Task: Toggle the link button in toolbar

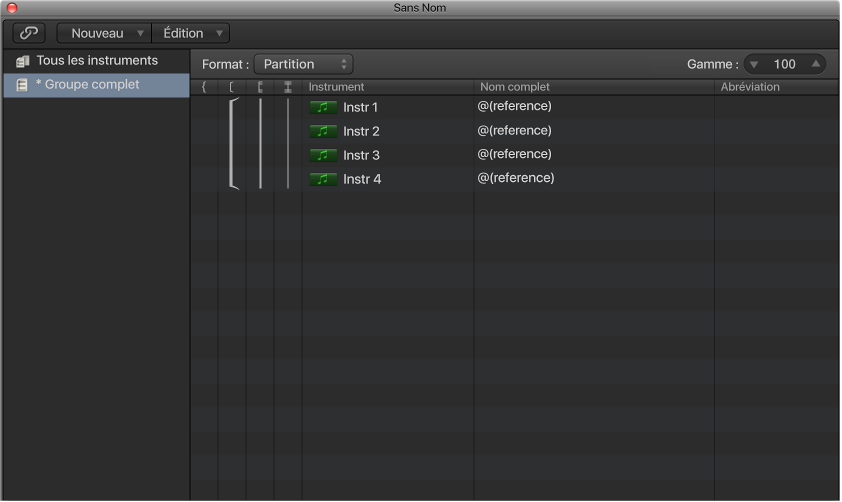Action: coord(29,33)
